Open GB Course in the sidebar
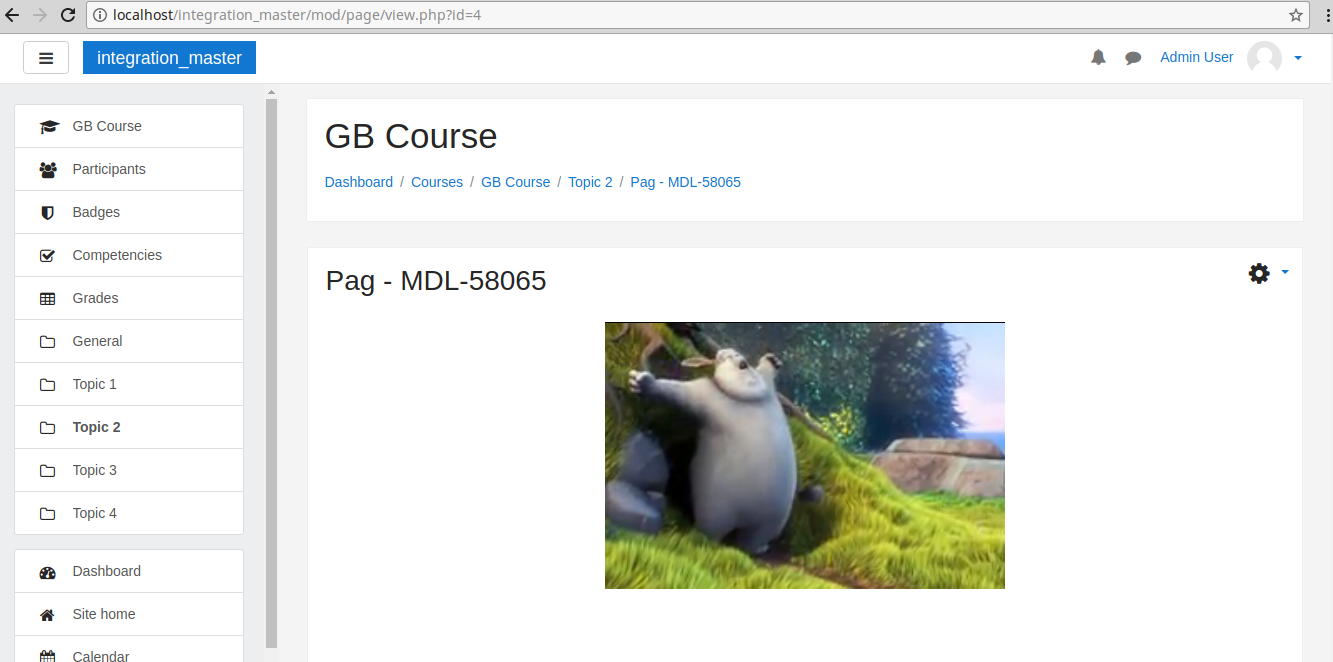 pos(129,126)
